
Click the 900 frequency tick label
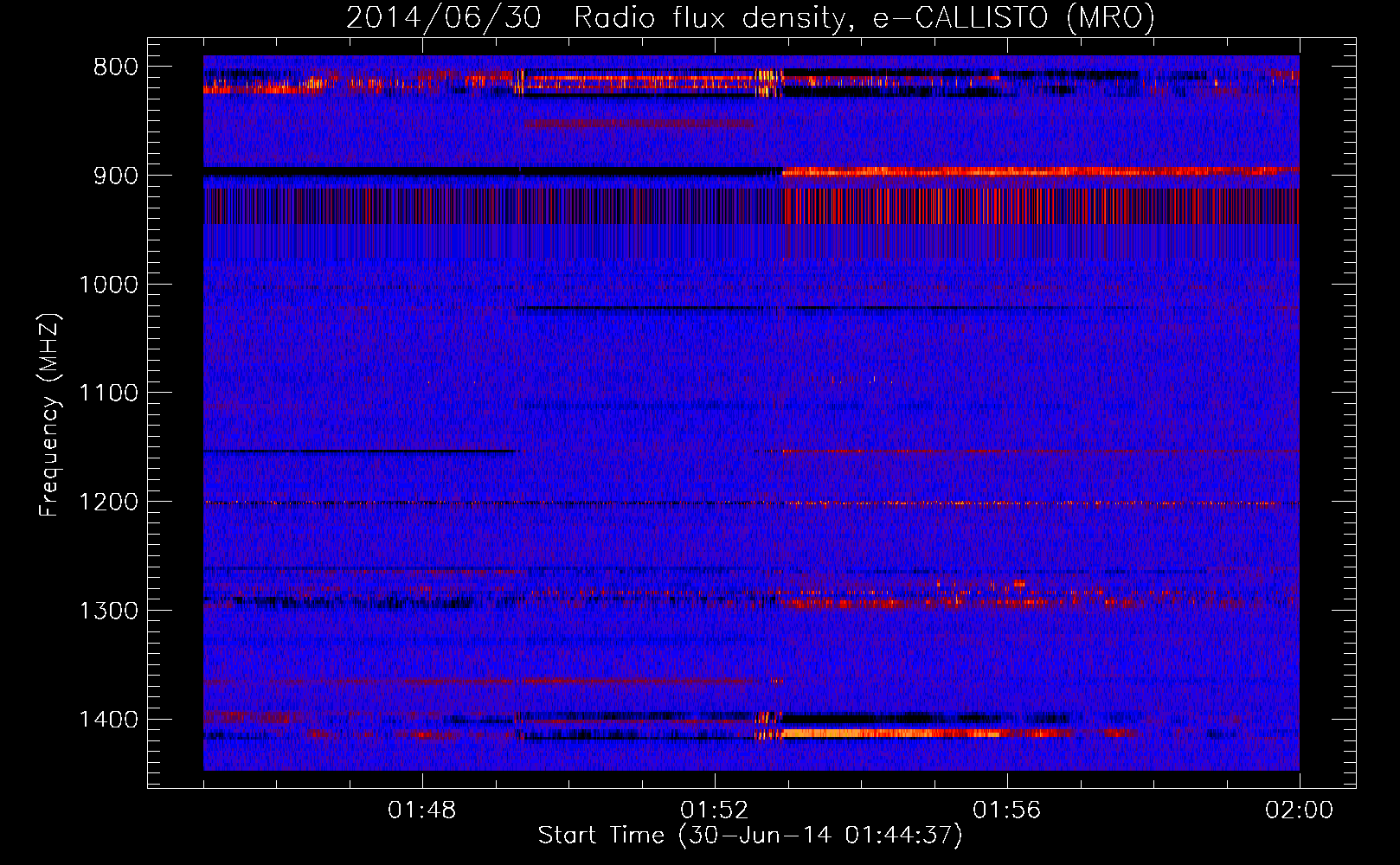pyautogui.click(x=115, y=176)
